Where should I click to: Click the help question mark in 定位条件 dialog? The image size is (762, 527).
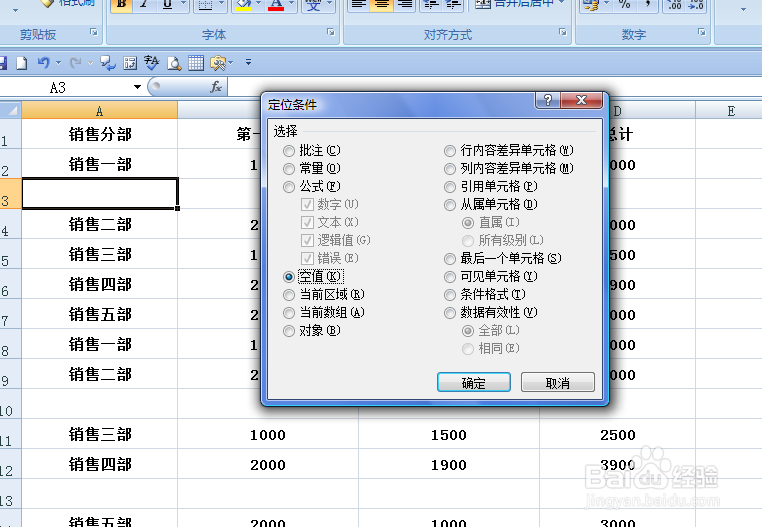pyautogui.click(x=548, y=100)
